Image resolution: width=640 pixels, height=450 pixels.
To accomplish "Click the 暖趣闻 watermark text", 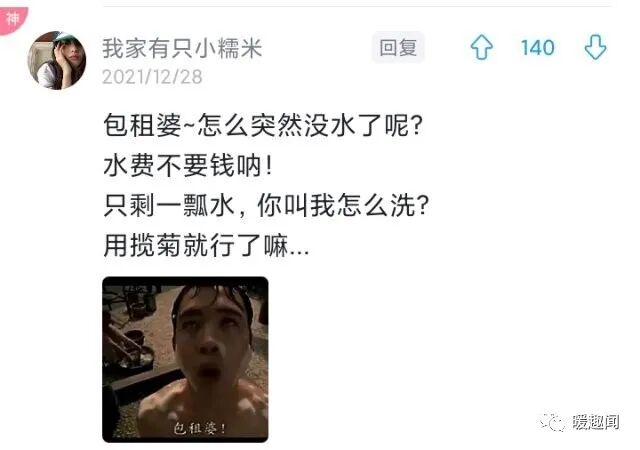I will pyautogui.click(x=596, y=422).
